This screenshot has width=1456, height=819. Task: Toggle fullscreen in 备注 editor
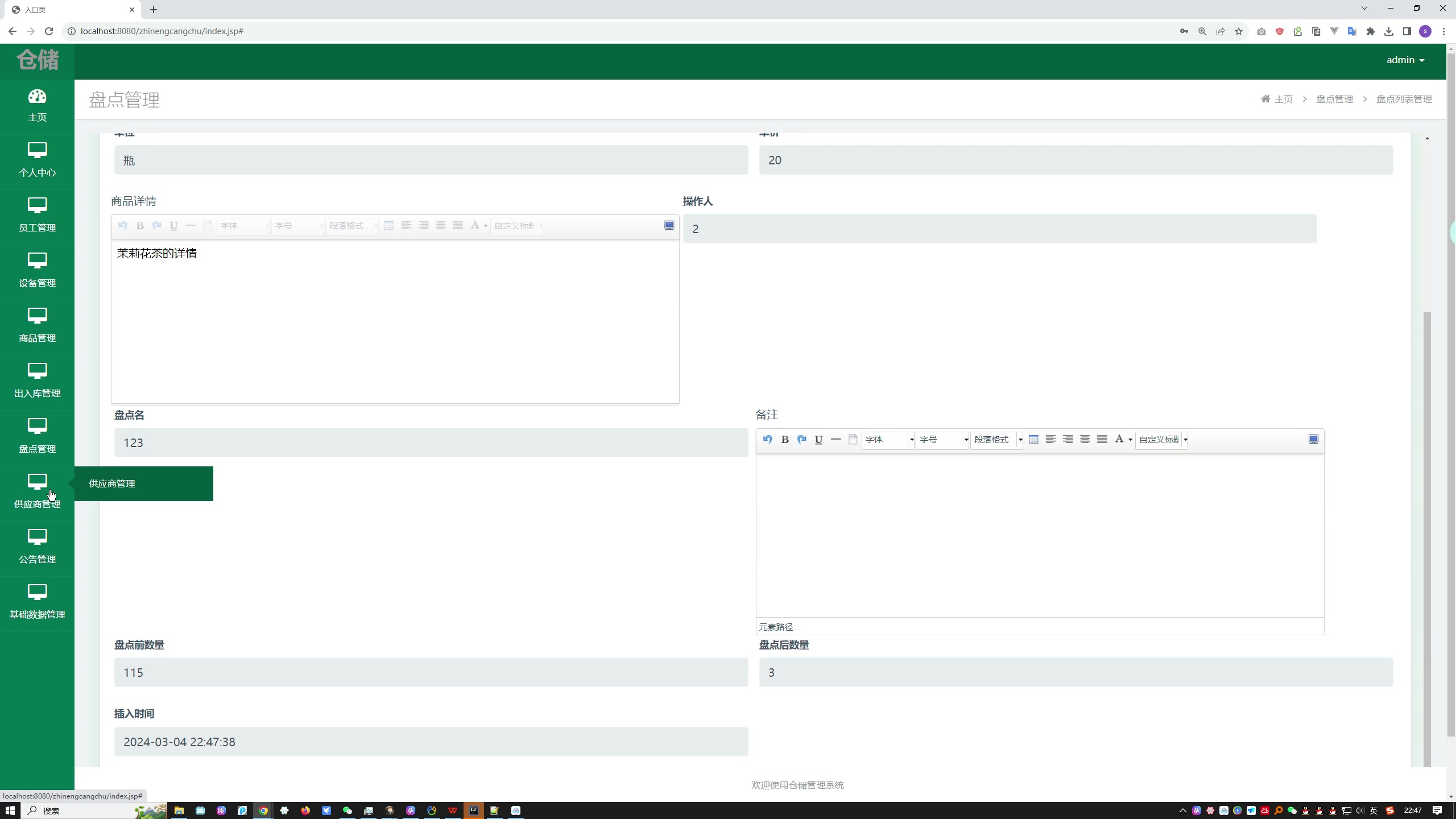[1313, 439]
